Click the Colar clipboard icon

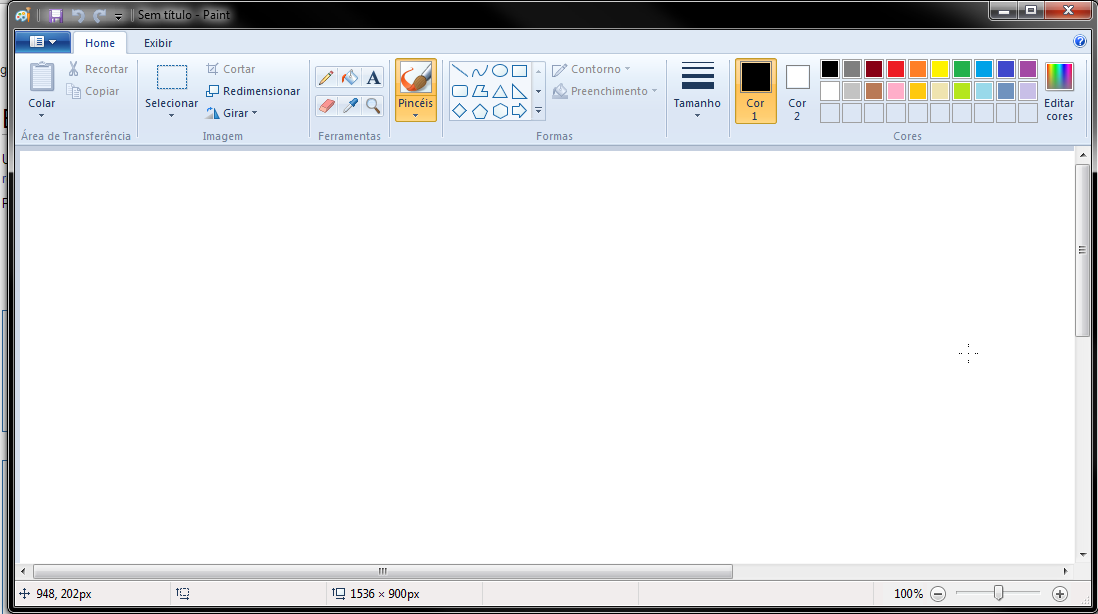(x=41, y=76)
